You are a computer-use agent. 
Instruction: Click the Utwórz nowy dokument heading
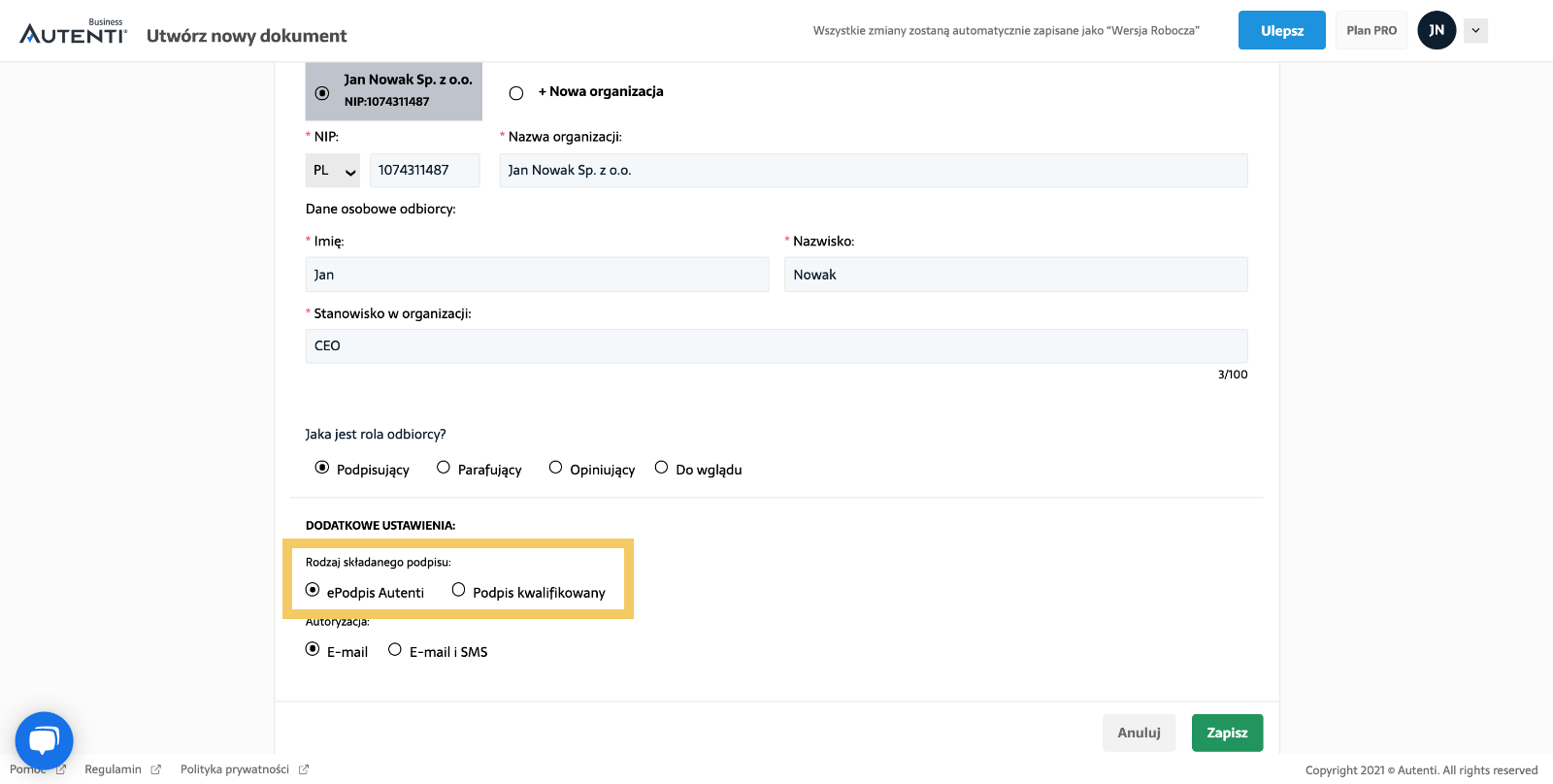point(247,36)
